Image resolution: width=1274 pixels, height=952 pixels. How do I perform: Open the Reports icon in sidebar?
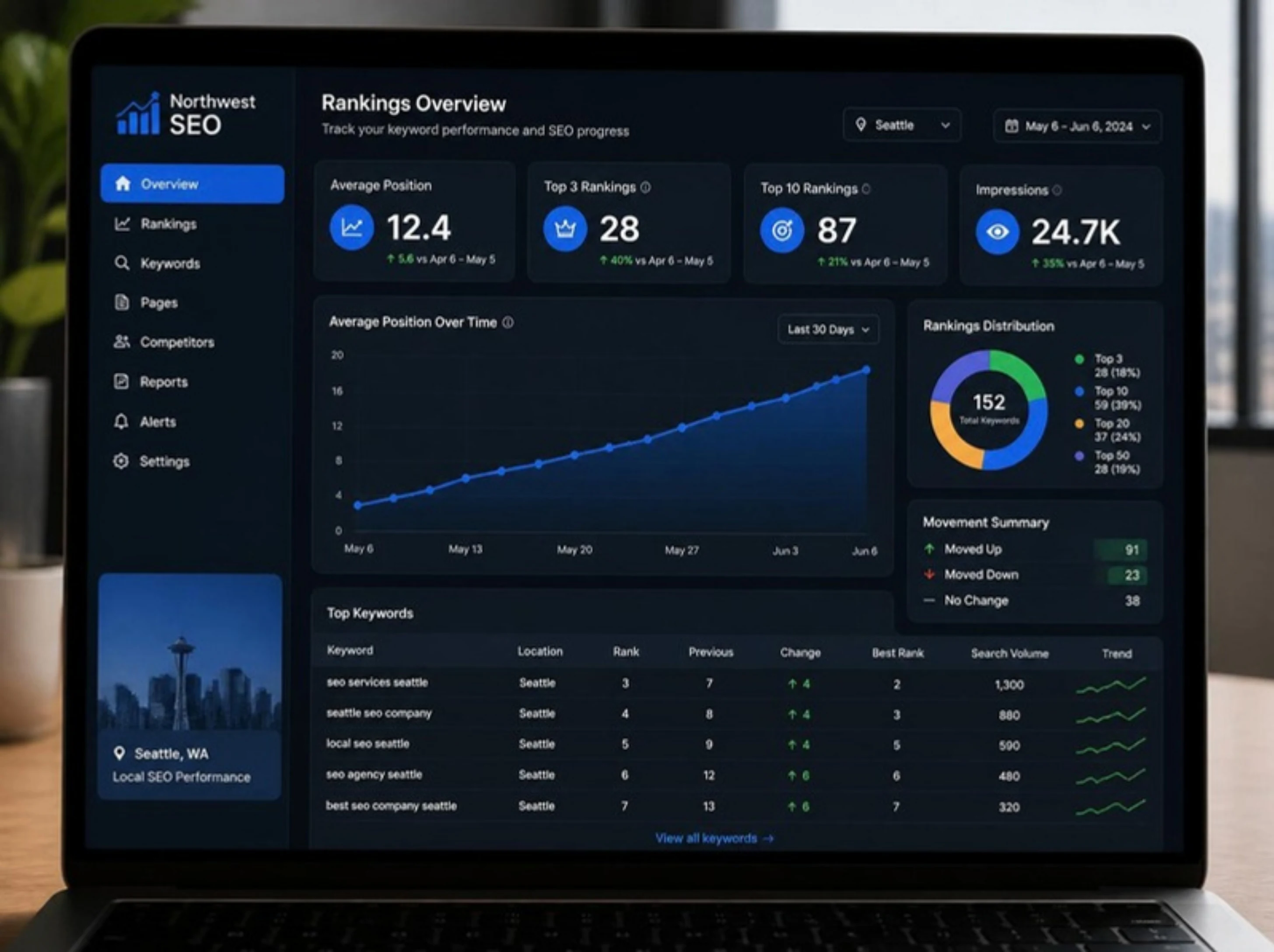(x=121, y=381)
